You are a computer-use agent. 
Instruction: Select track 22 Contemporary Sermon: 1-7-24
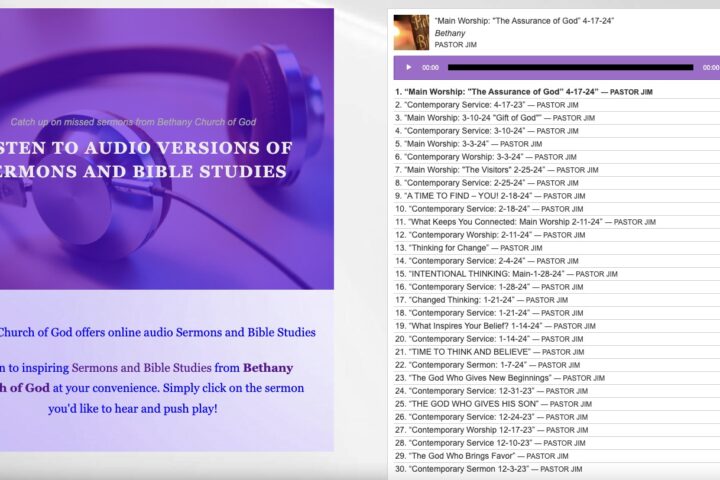pyautogui.click(x=557, y=365)
